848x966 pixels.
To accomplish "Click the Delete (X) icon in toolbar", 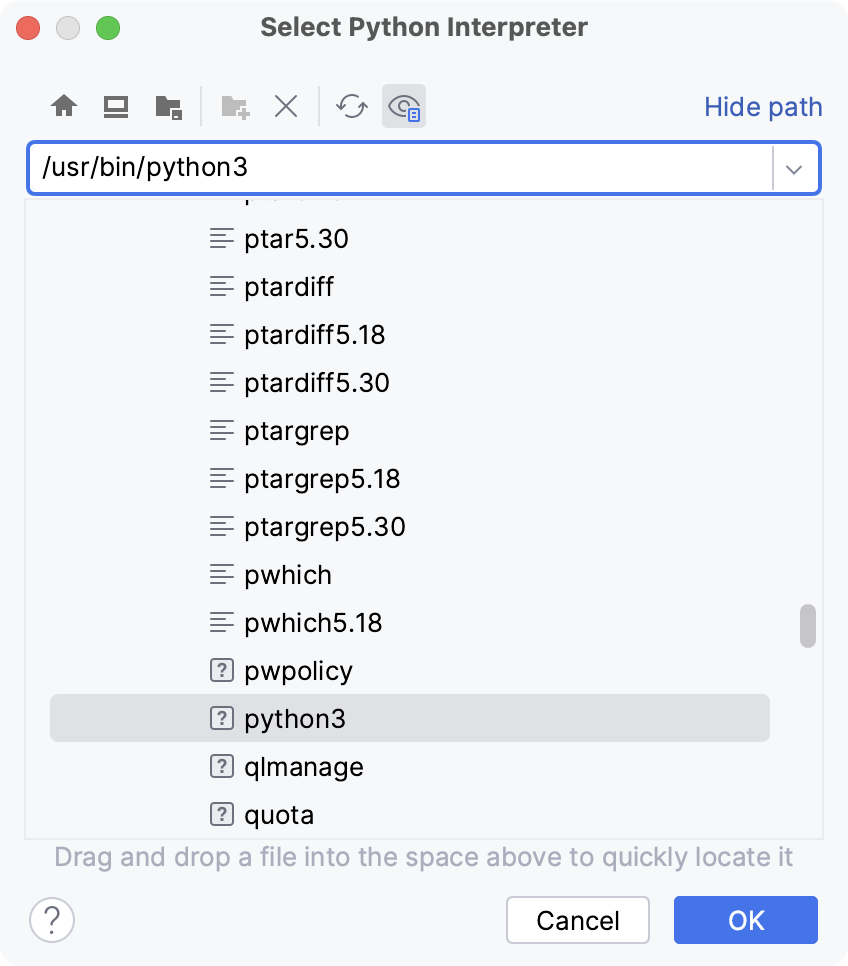I will (286, 106).
